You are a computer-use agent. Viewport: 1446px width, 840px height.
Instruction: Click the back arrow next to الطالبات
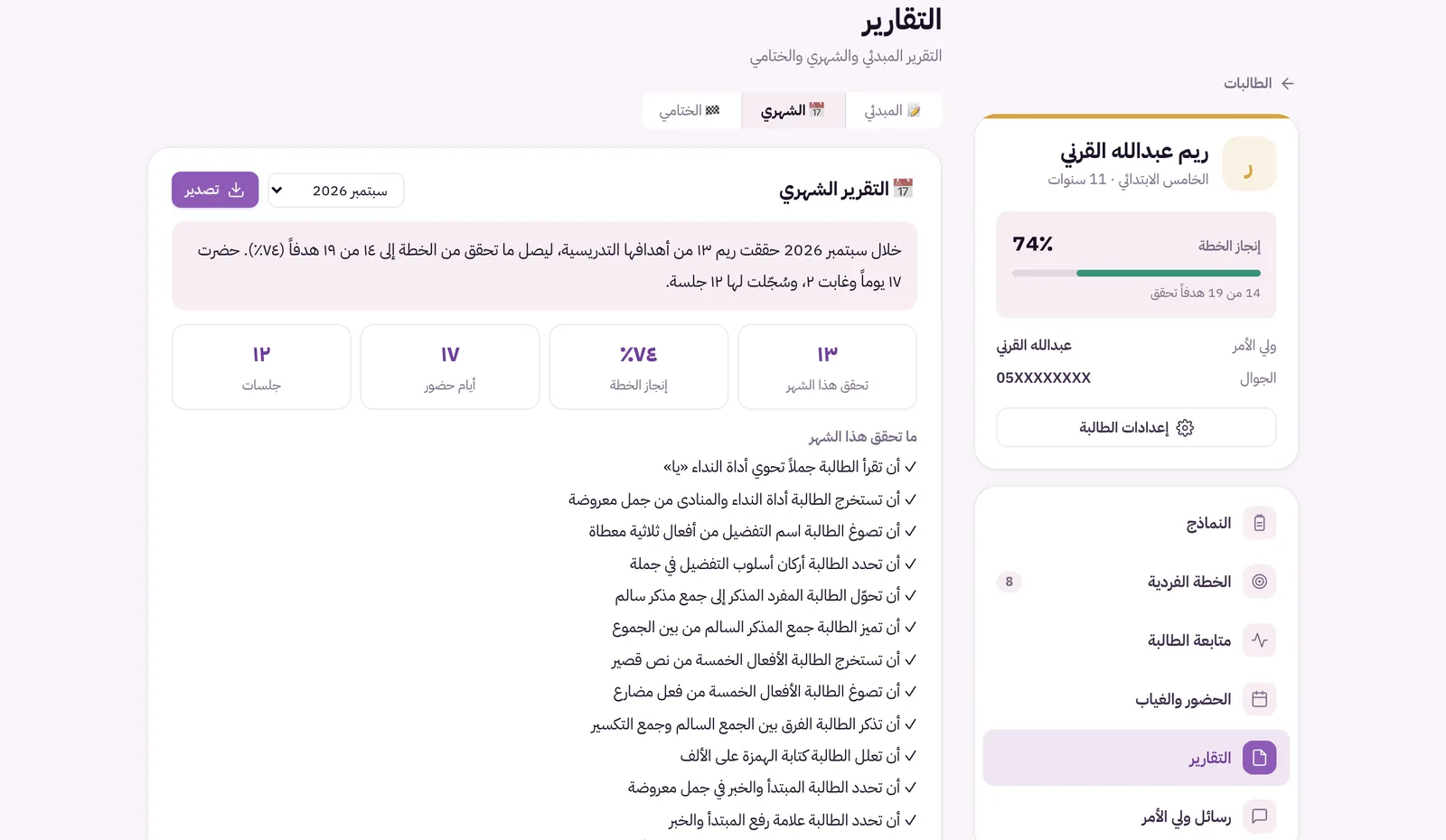click(x=1288, y=83)
